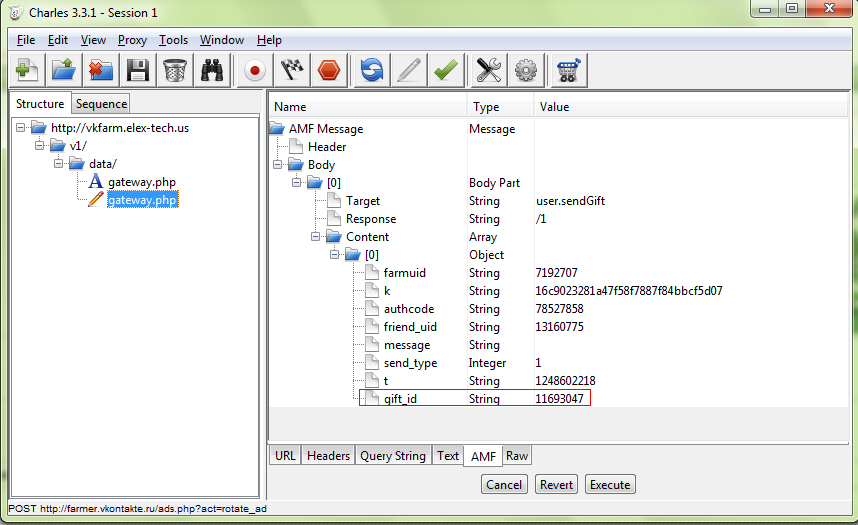This screenshot has height=525, width=858.
Task: Open the Help menu
Action: pos(269,40)
